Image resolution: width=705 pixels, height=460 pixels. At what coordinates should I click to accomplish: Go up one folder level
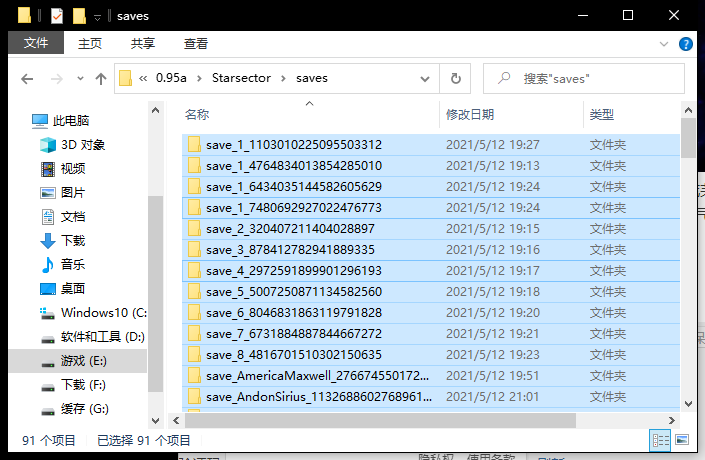(101, 79)
